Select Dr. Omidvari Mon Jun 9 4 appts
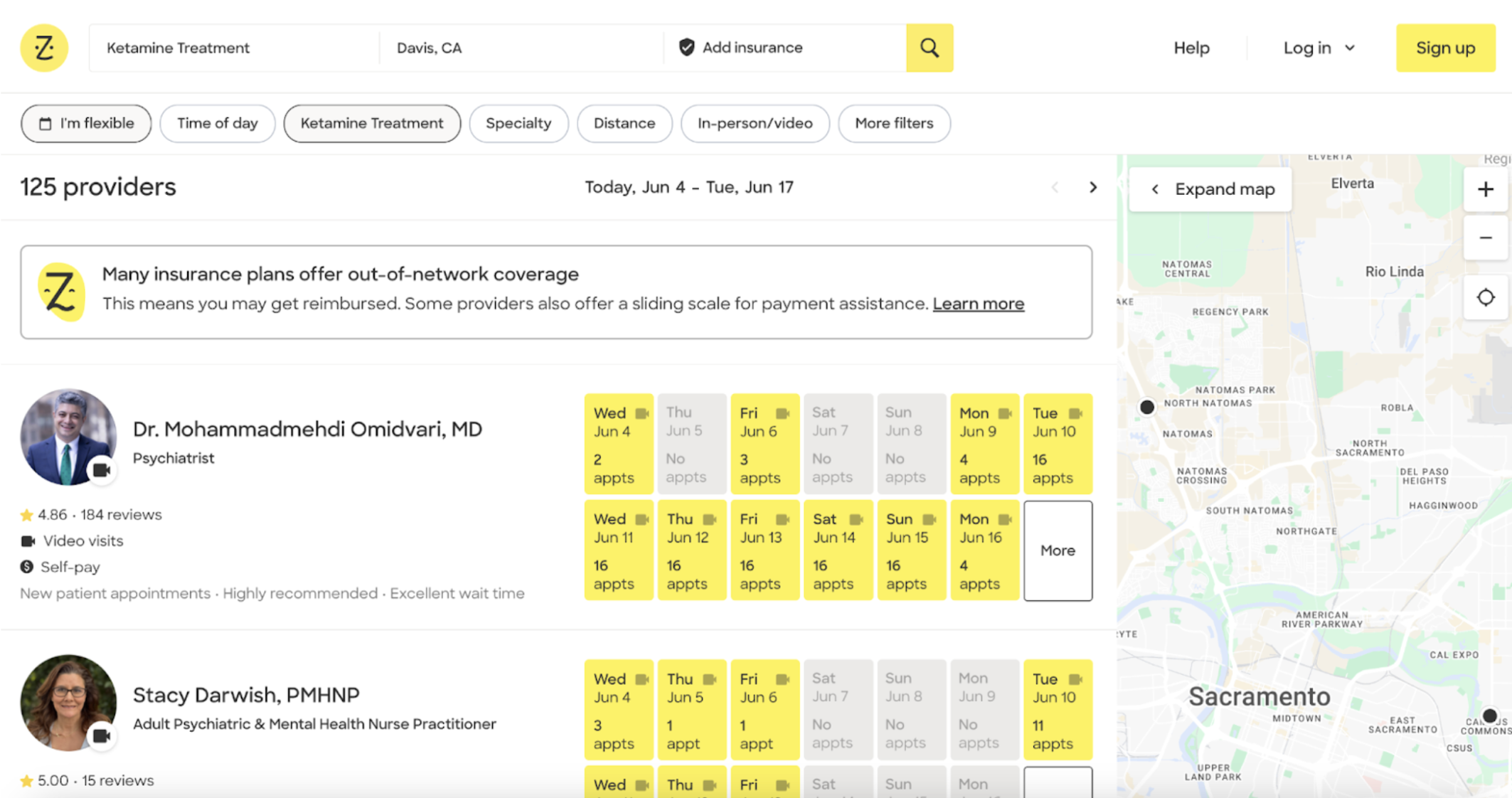Screen dimensions: 1512x798 [x=984, y=444]
